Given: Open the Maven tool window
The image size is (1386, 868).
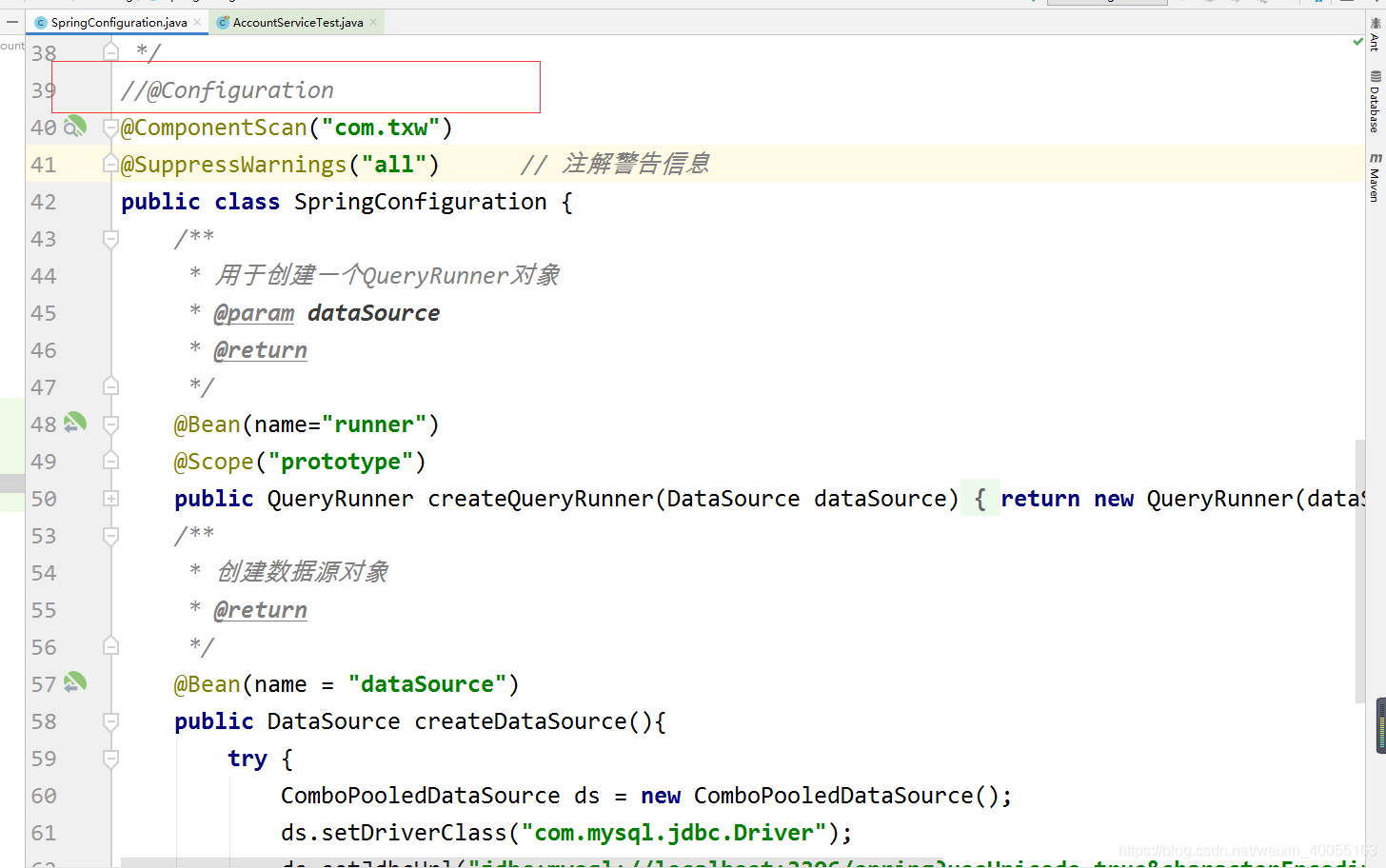Looking at the screenshot, I should (x=1375, y=177).
